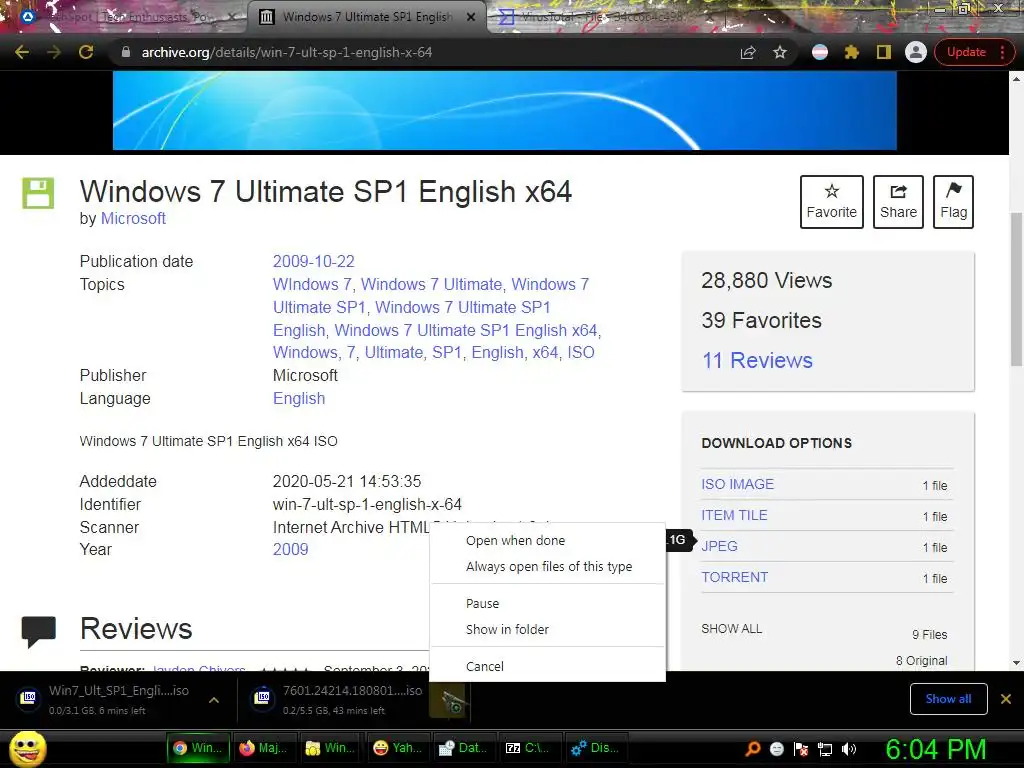Choose Show in folder from download menu

pos(547,630)
